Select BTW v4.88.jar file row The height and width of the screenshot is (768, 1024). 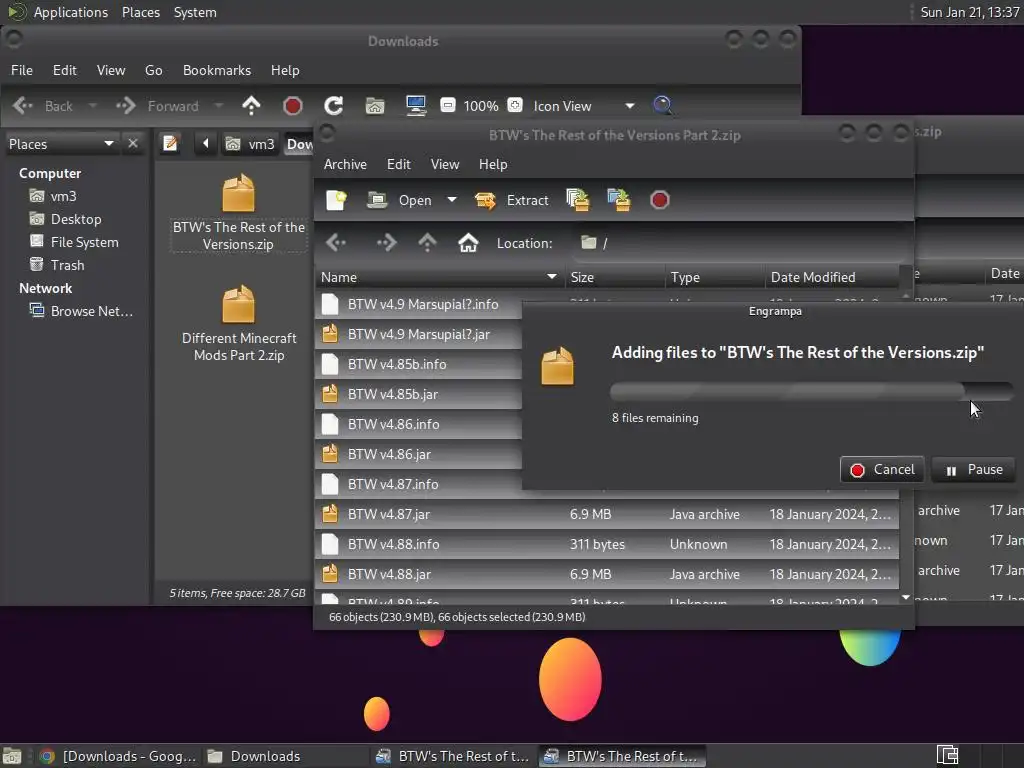(x=607, y=575)
